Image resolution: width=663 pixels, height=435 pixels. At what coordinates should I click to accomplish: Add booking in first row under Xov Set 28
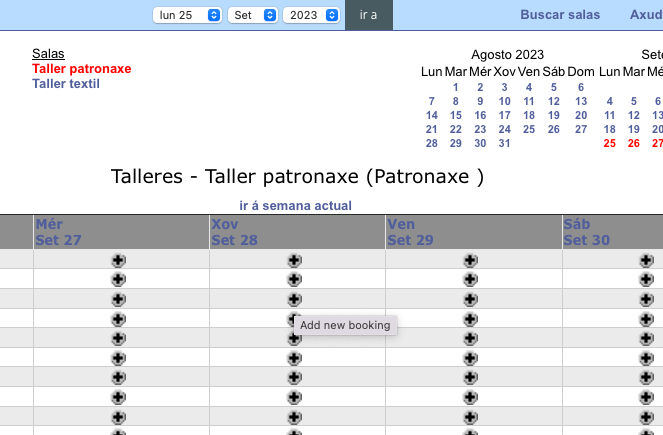click(294, 260)
